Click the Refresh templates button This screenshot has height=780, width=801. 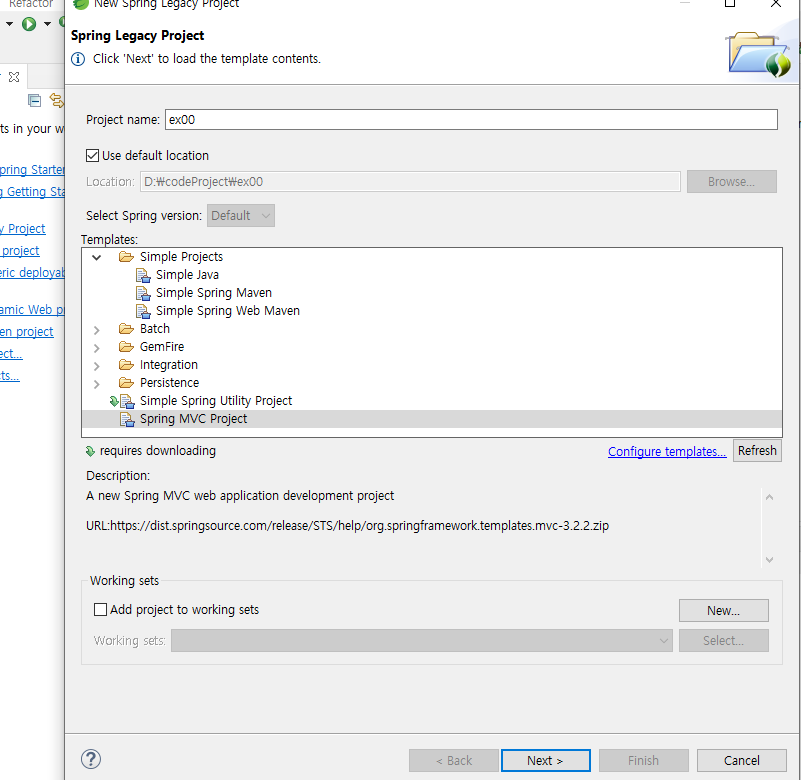pyautogui.click(x=757, y=451)
